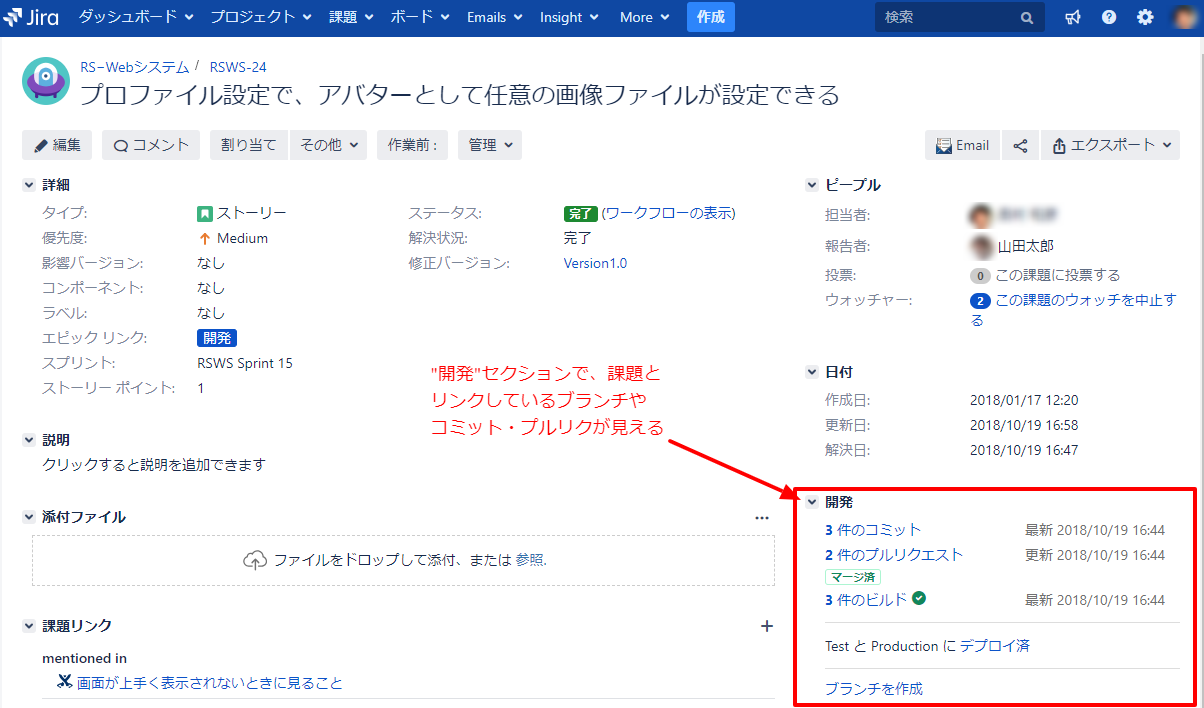Screen dimensions: 1204x708
Task: Collapse the 詳細 section
Action: click(28, 184)
